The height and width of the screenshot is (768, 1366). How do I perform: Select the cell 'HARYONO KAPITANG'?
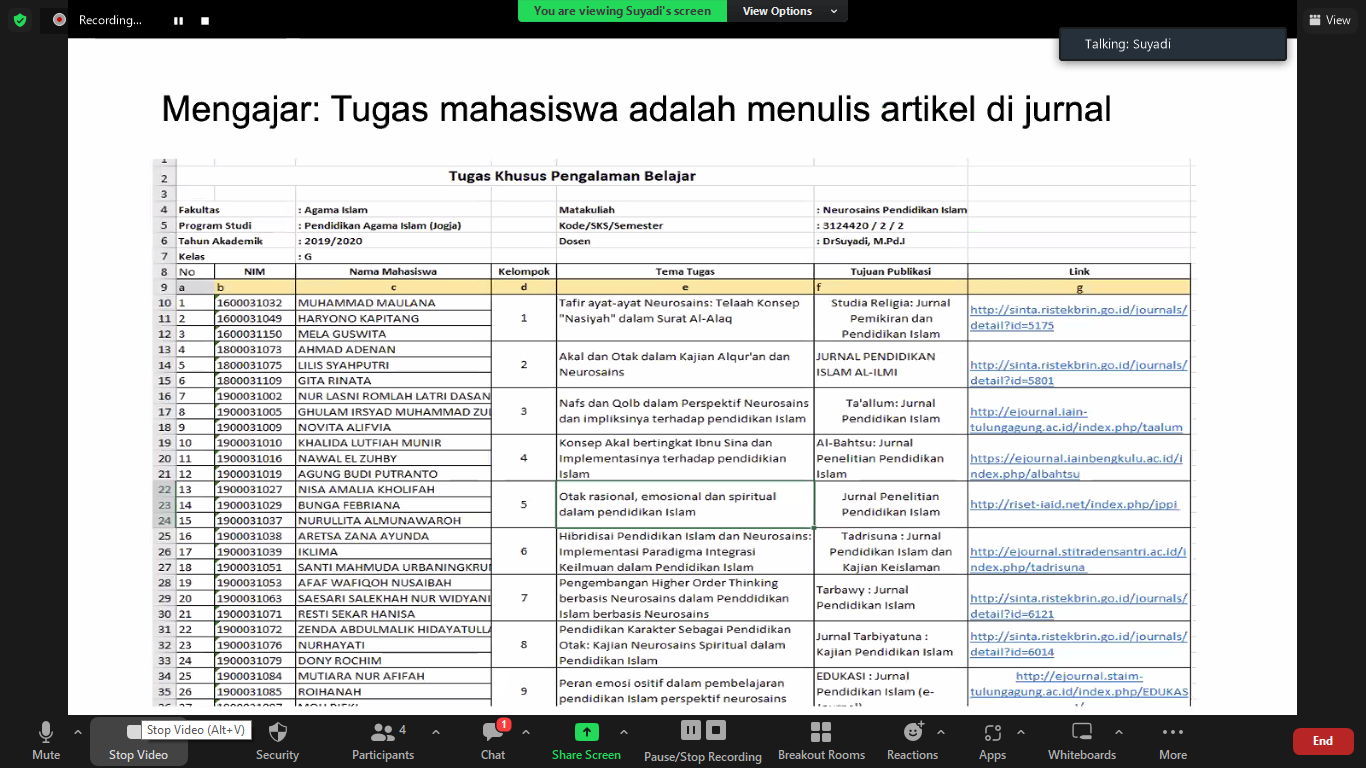[x=393, y=318]
